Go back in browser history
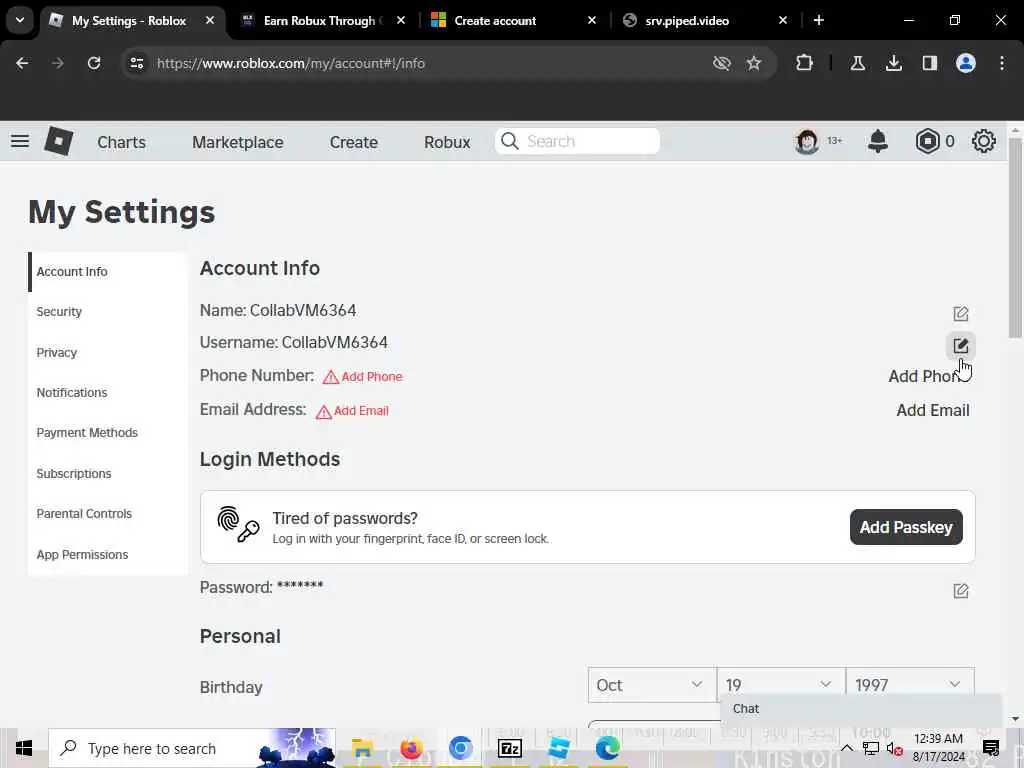 coord(22,63)
